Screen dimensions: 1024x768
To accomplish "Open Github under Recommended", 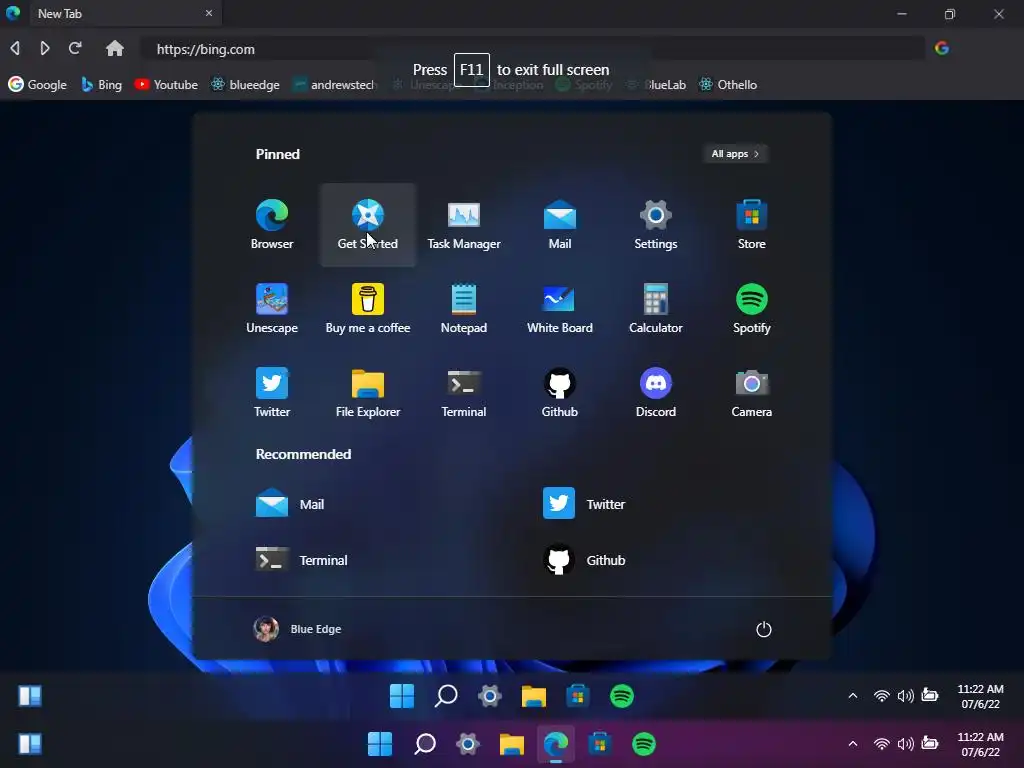I will point(584,560).
